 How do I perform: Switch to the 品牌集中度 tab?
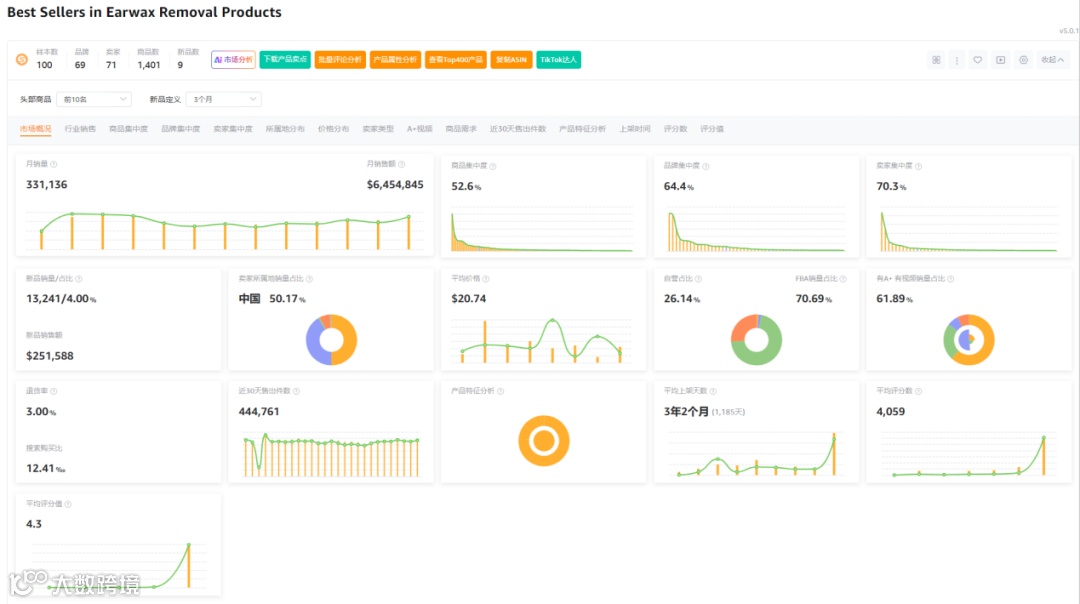coord(180,129)
